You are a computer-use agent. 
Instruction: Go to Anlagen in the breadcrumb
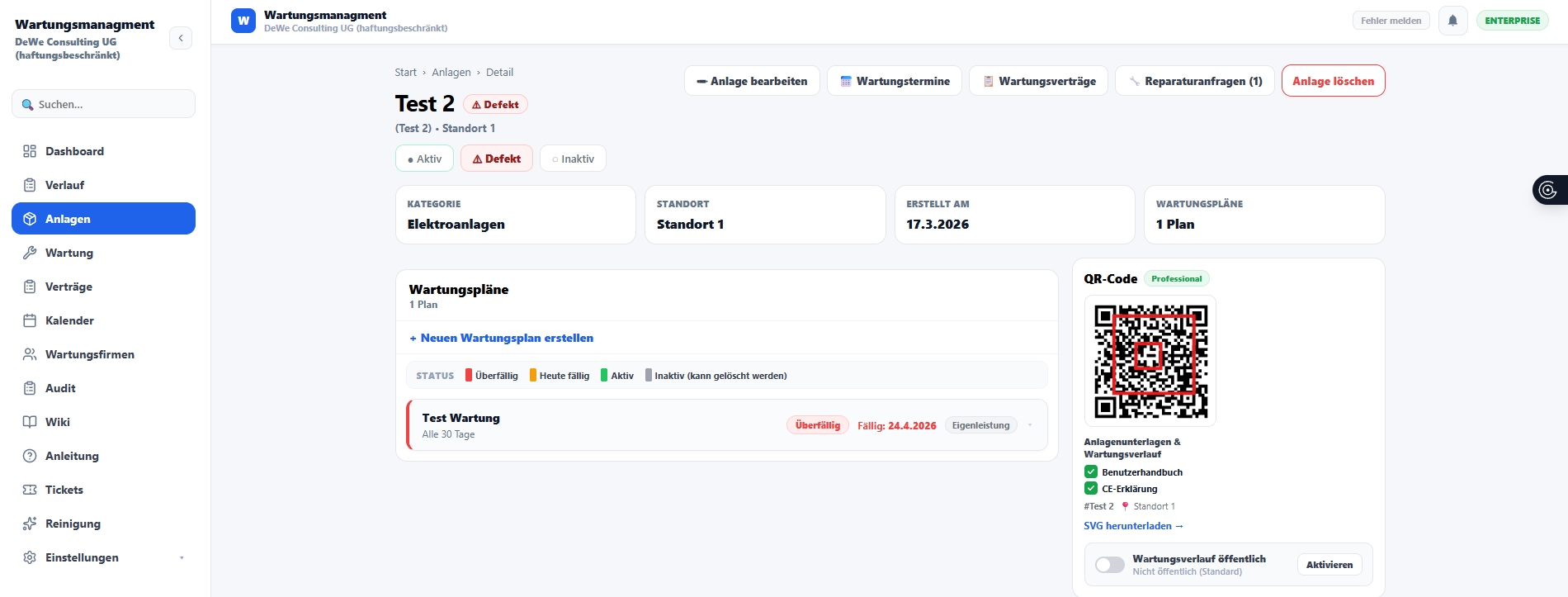(451, 73)
